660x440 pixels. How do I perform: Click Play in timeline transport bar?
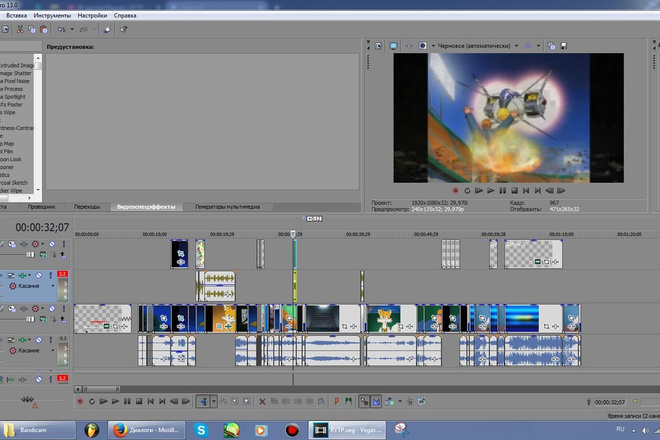click(x=115, y=402)
